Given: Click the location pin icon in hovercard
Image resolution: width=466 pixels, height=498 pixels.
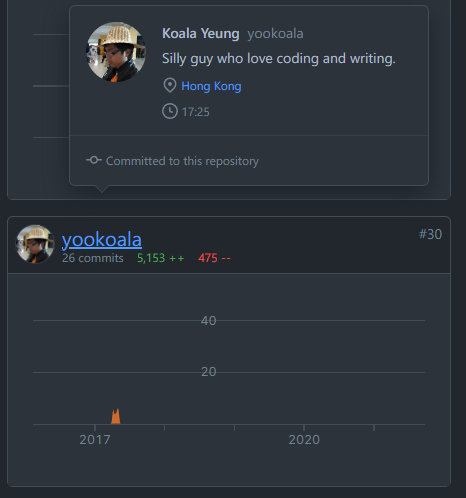Looking at the screenshot, I should 170,85.
